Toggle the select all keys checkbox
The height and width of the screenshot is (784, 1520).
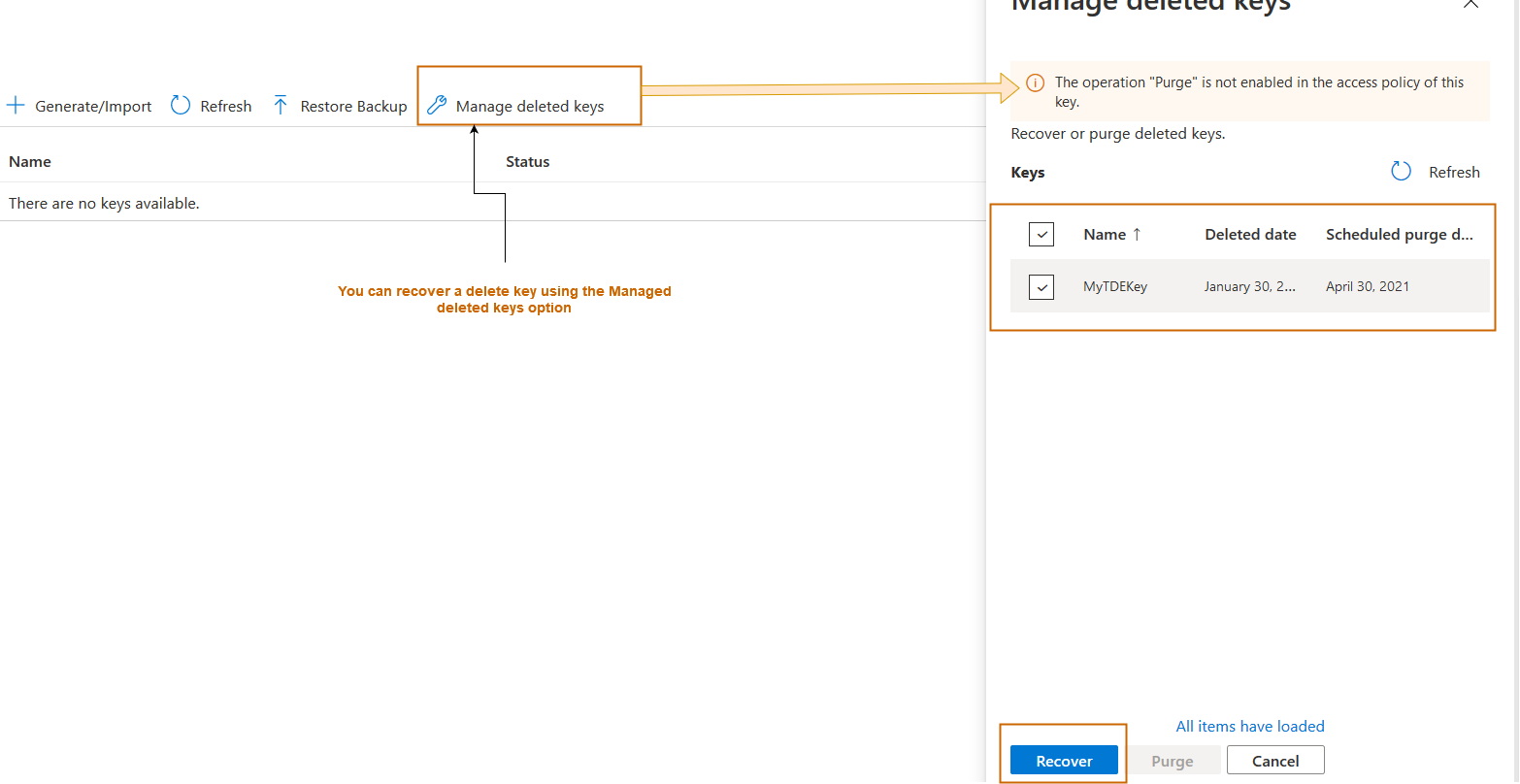coord(1041,234)
